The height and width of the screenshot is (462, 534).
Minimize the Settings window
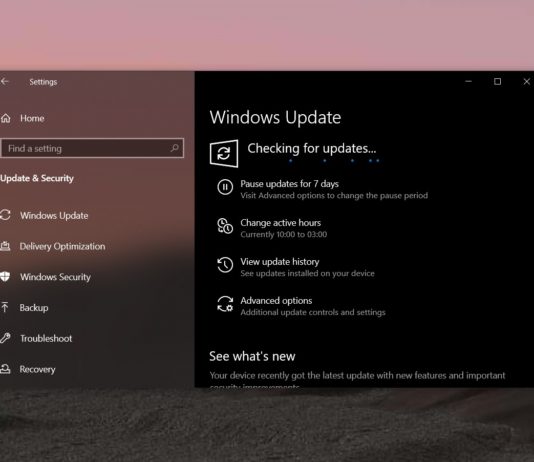click(x=469, y=81)
